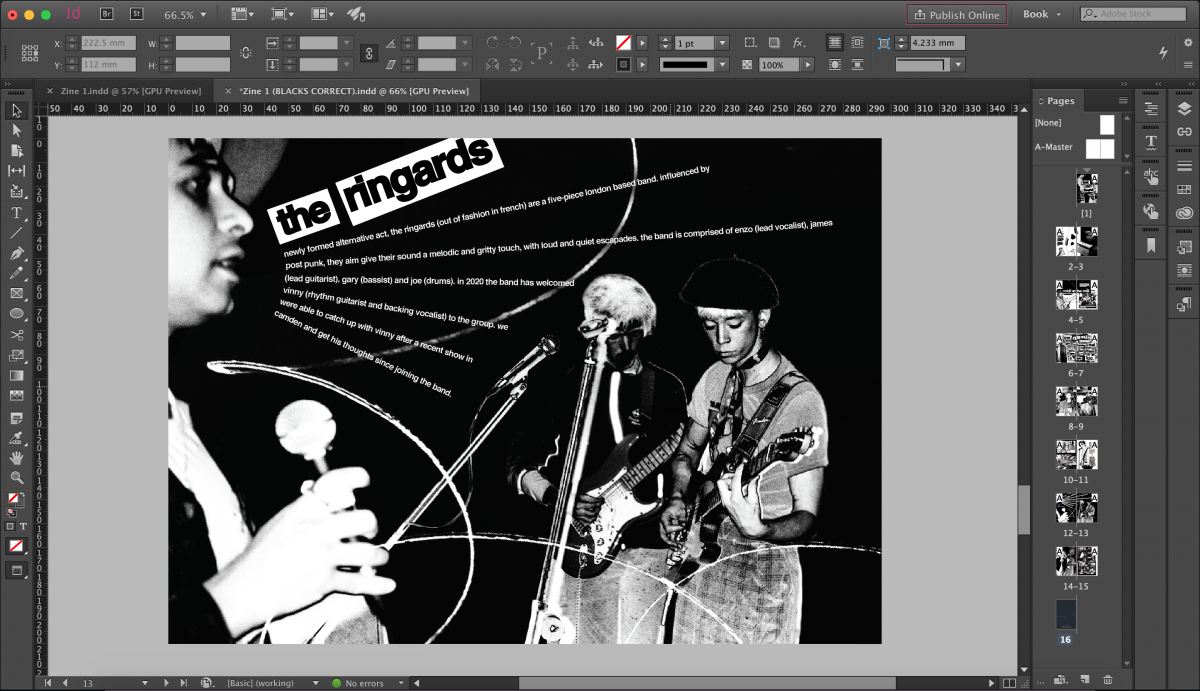Open the View Options dropdown

[242, 15]
